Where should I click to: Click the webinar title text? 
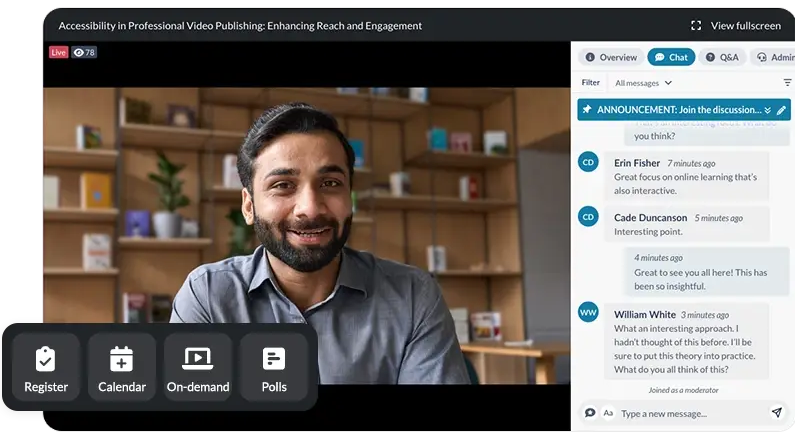240,25
